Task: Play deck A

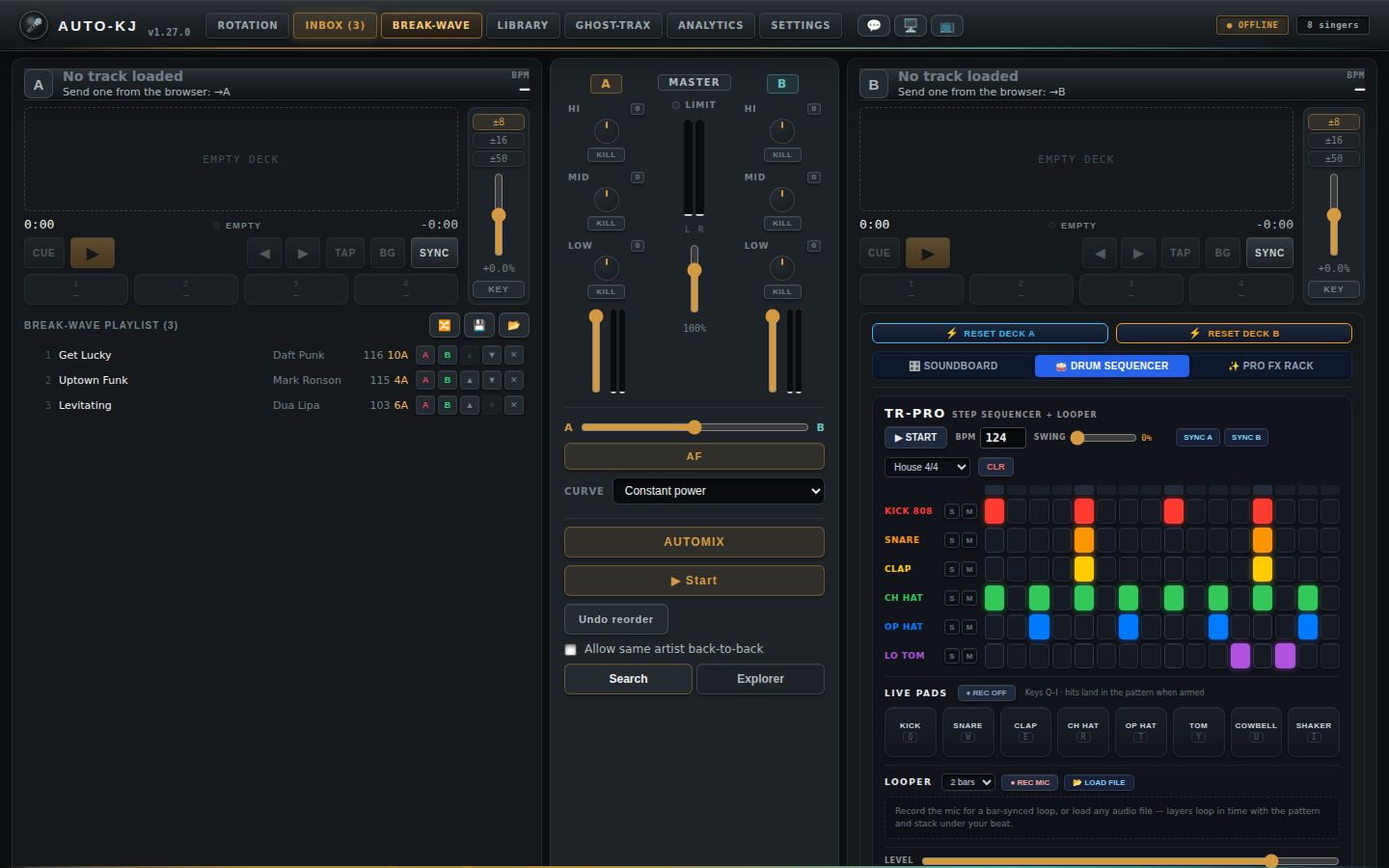Action: pyautogui.click(x=93, y=253)
